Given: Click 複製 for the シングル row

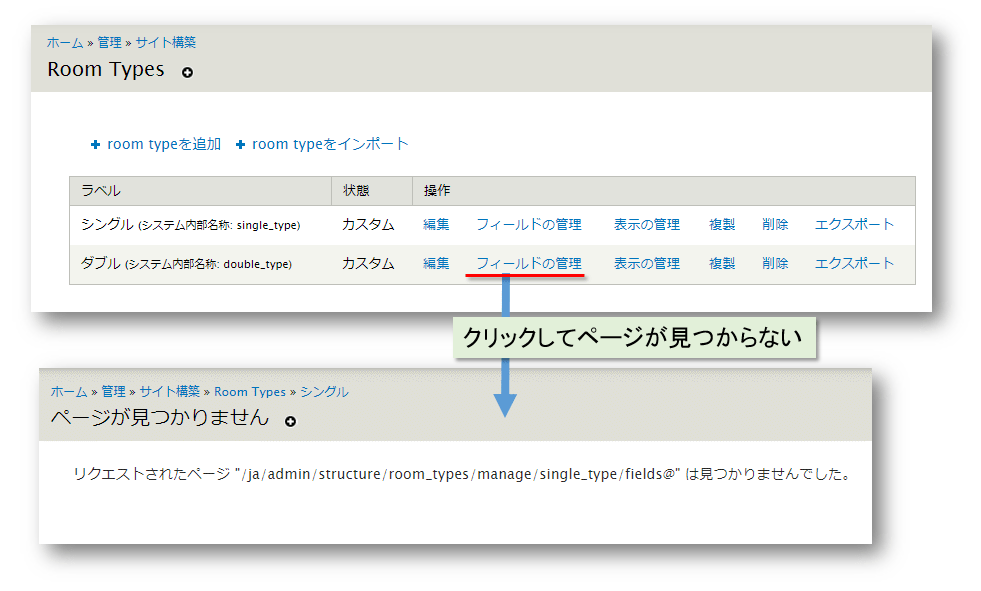Looking at the screenshot, I should pyautogui.click(x=721, y=224).
